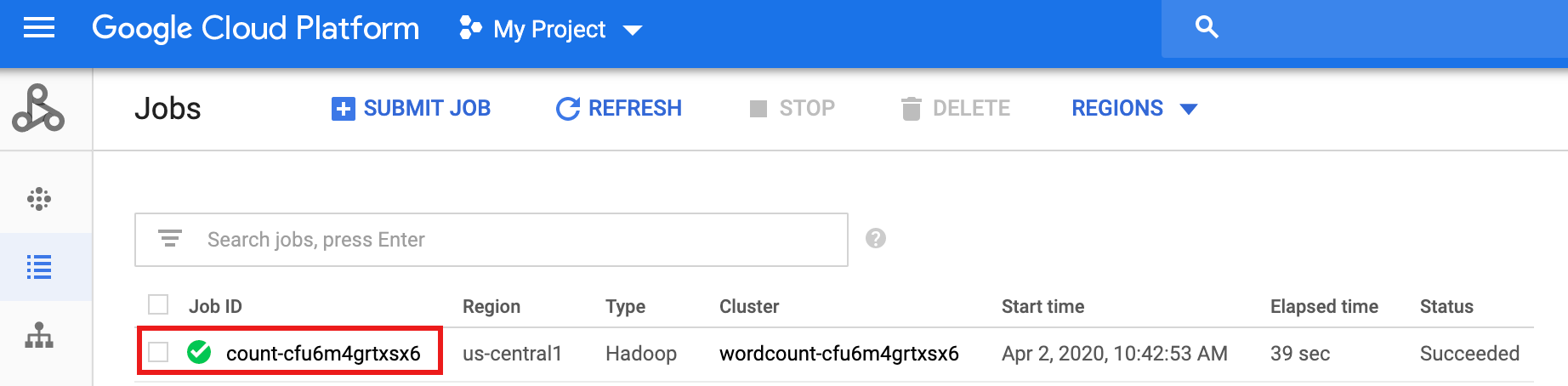Open job count-cfu6m4grtxsx6 link
Image resolution: width=1568 pixels, height=386 pixels.
(323, 354)
